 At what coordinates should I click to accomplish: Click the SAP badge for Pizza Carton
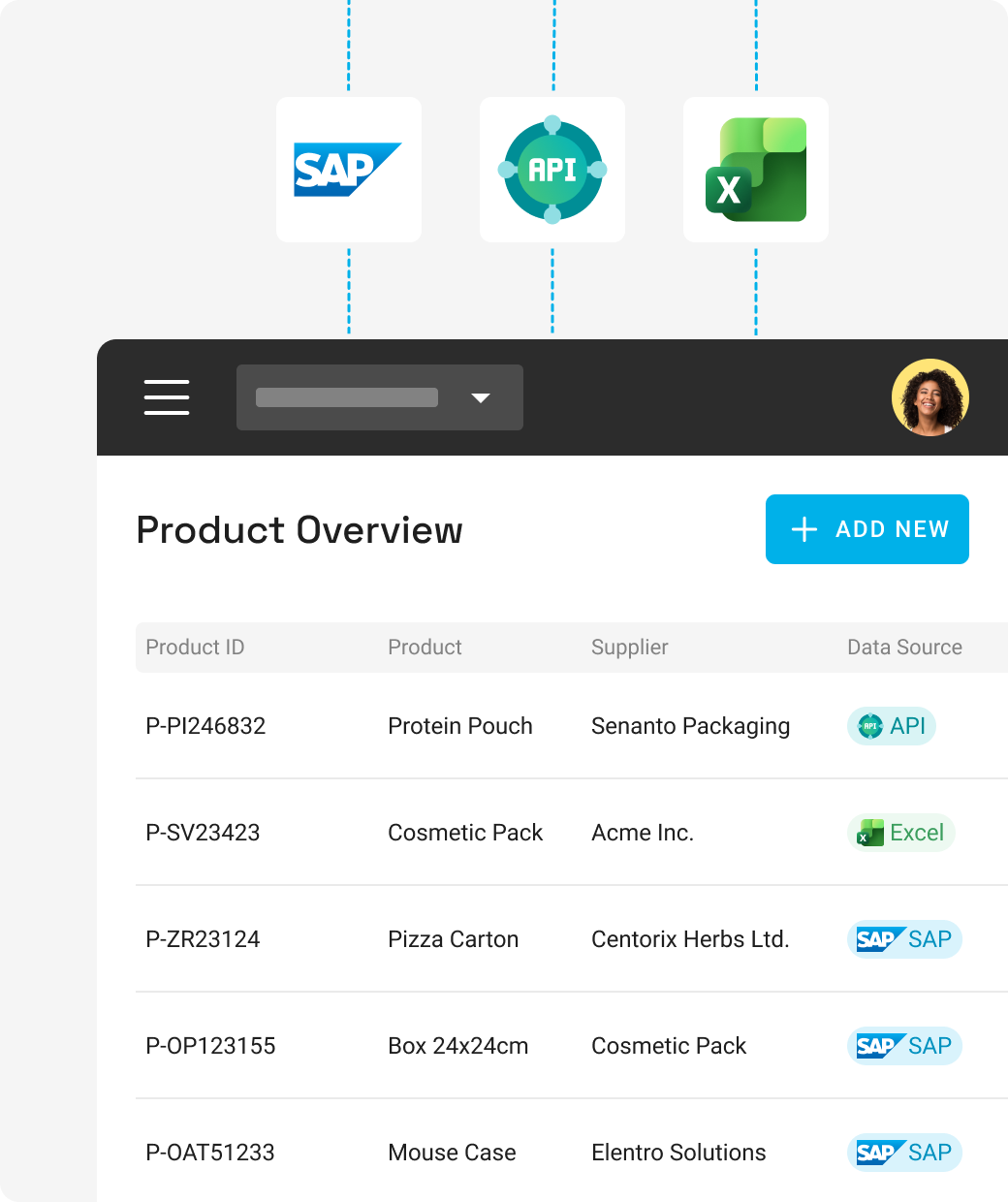click(904, 939)
